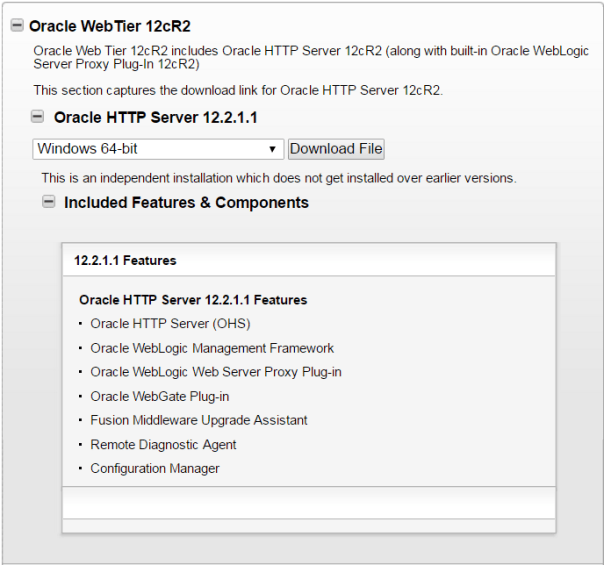Click the Oracle WebTier 12cR2 heading
The width and height of the screenshot is (604, 565).
(109, 26)
